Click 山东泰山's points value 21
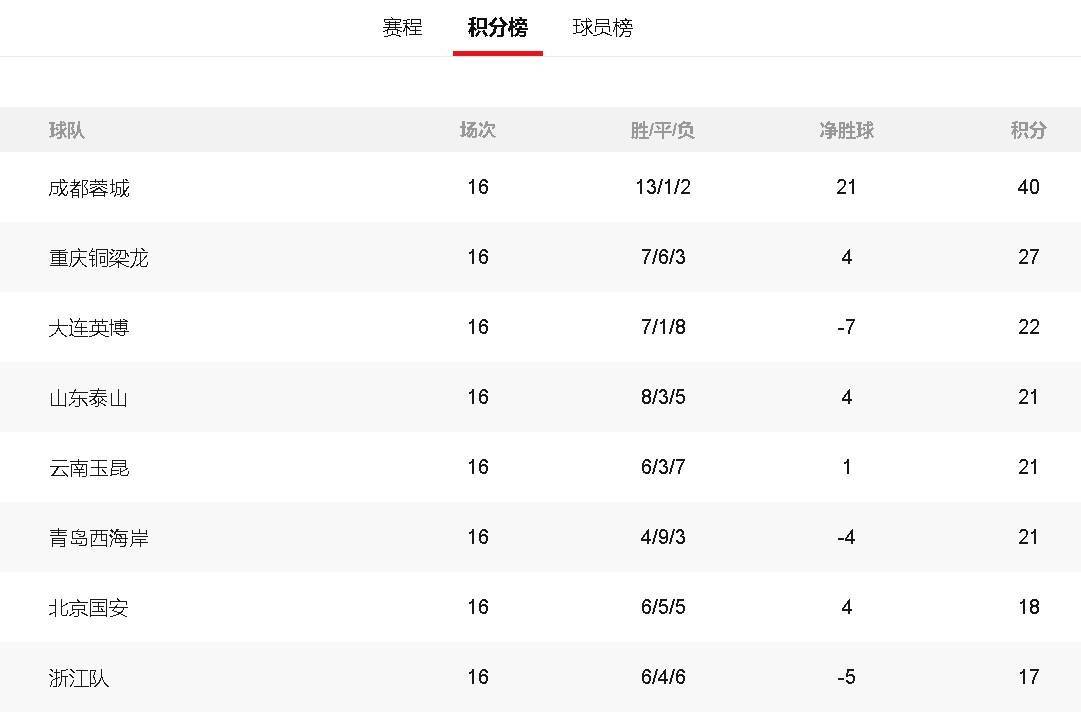 point(1028,397)
